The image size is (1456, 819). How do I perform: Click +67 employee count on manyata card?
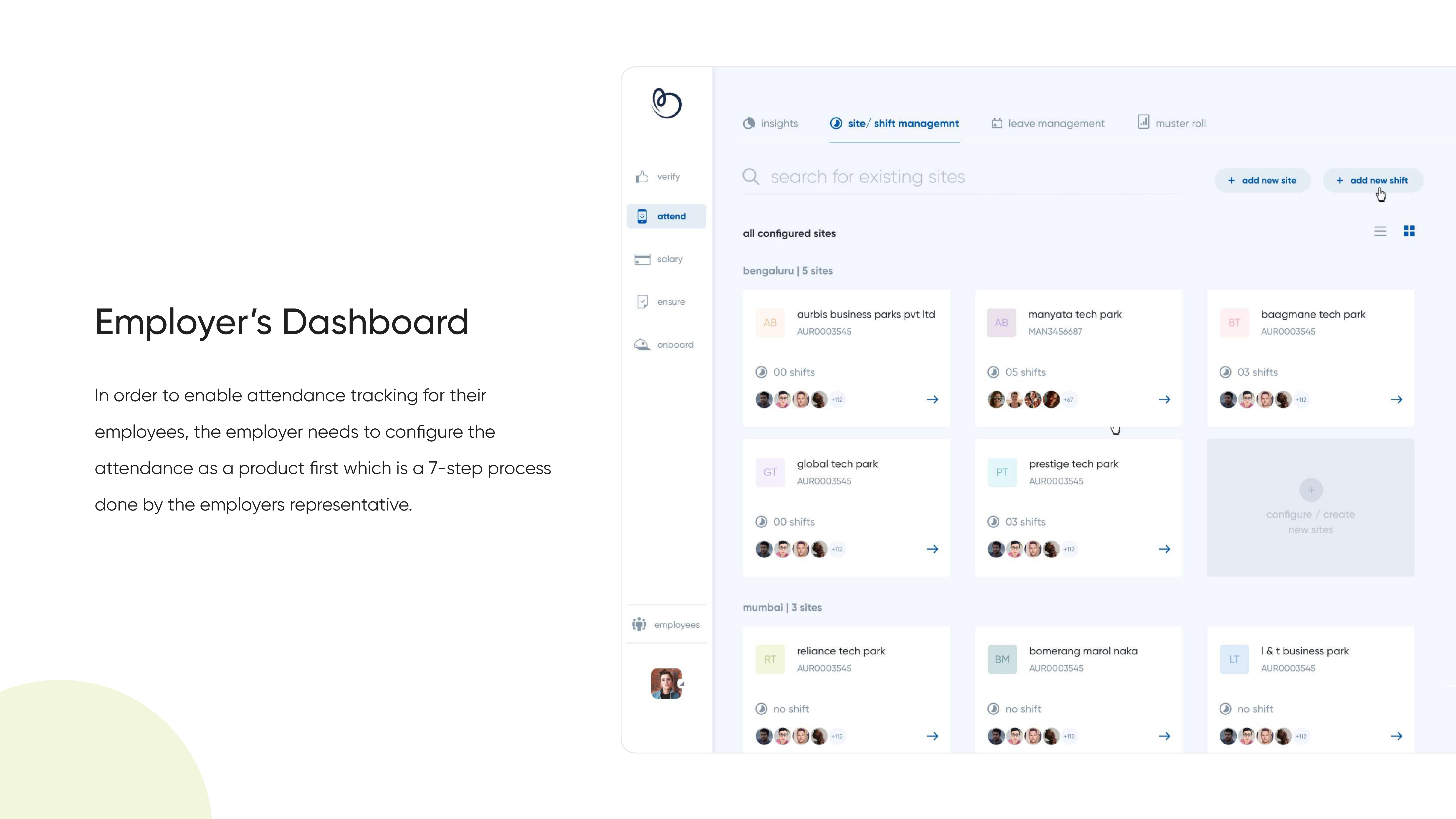(1069, 400)
